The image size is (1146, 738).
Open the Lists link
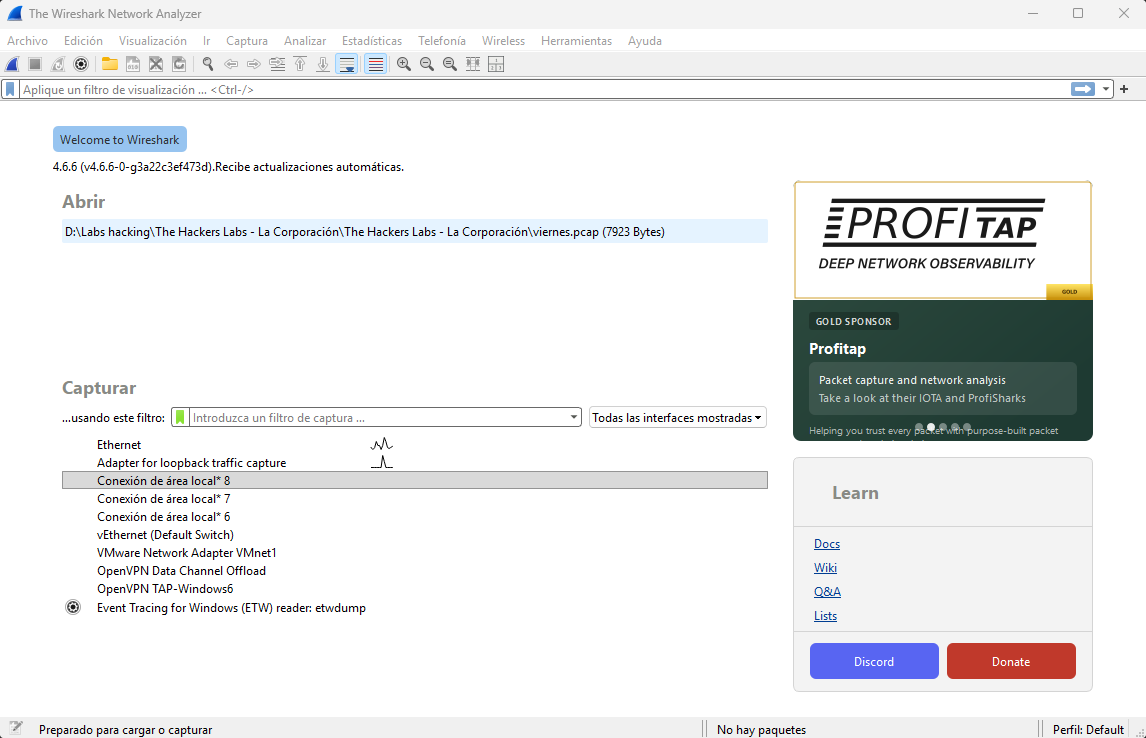825,616
